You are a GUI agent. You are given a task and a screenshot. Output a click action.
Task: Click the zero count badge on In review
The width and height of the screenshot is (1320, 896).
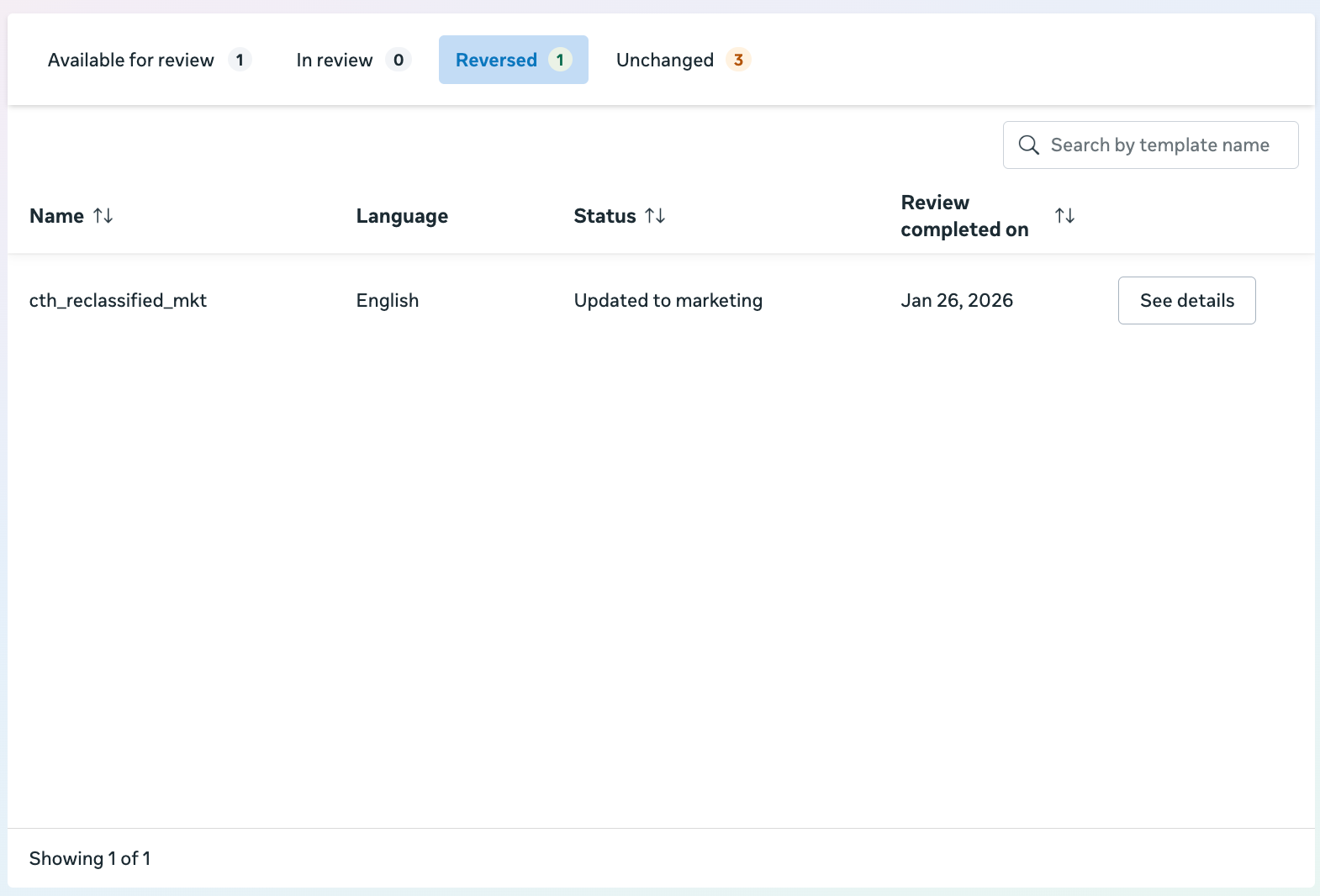point(399,60)
